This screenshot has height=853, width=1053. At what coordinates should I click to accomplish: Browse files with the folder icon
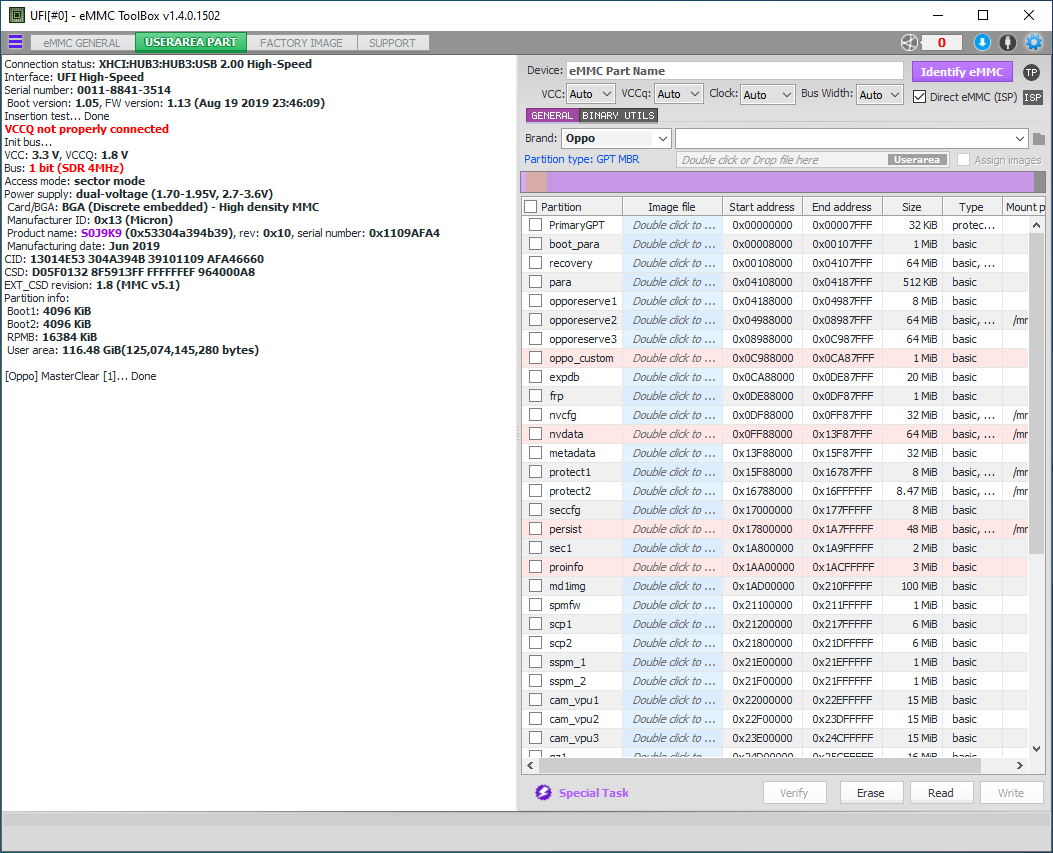tap(1038, 139)
